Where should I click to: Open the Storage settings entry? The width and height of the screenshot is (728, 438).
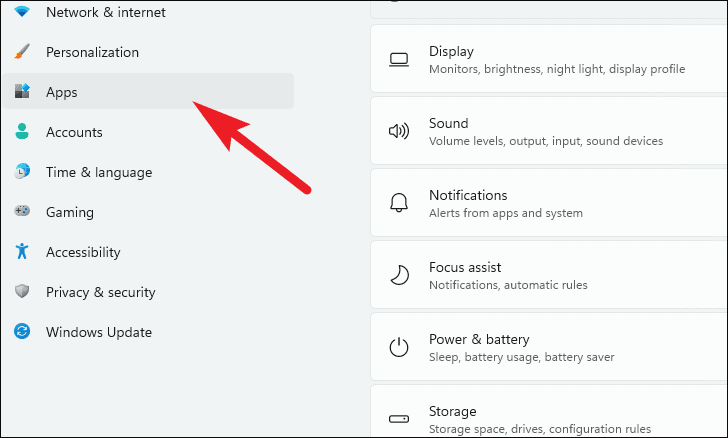coord(549,411)
